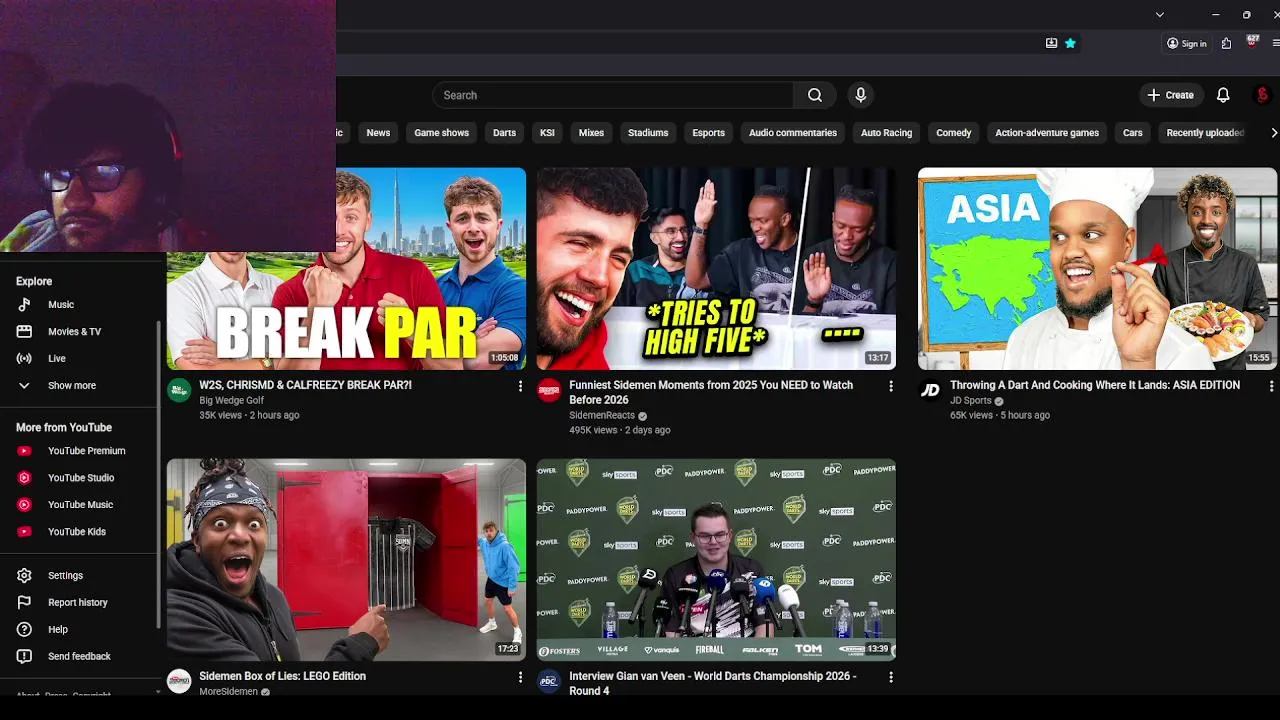Click the browser bookmark star icon

1070,43
